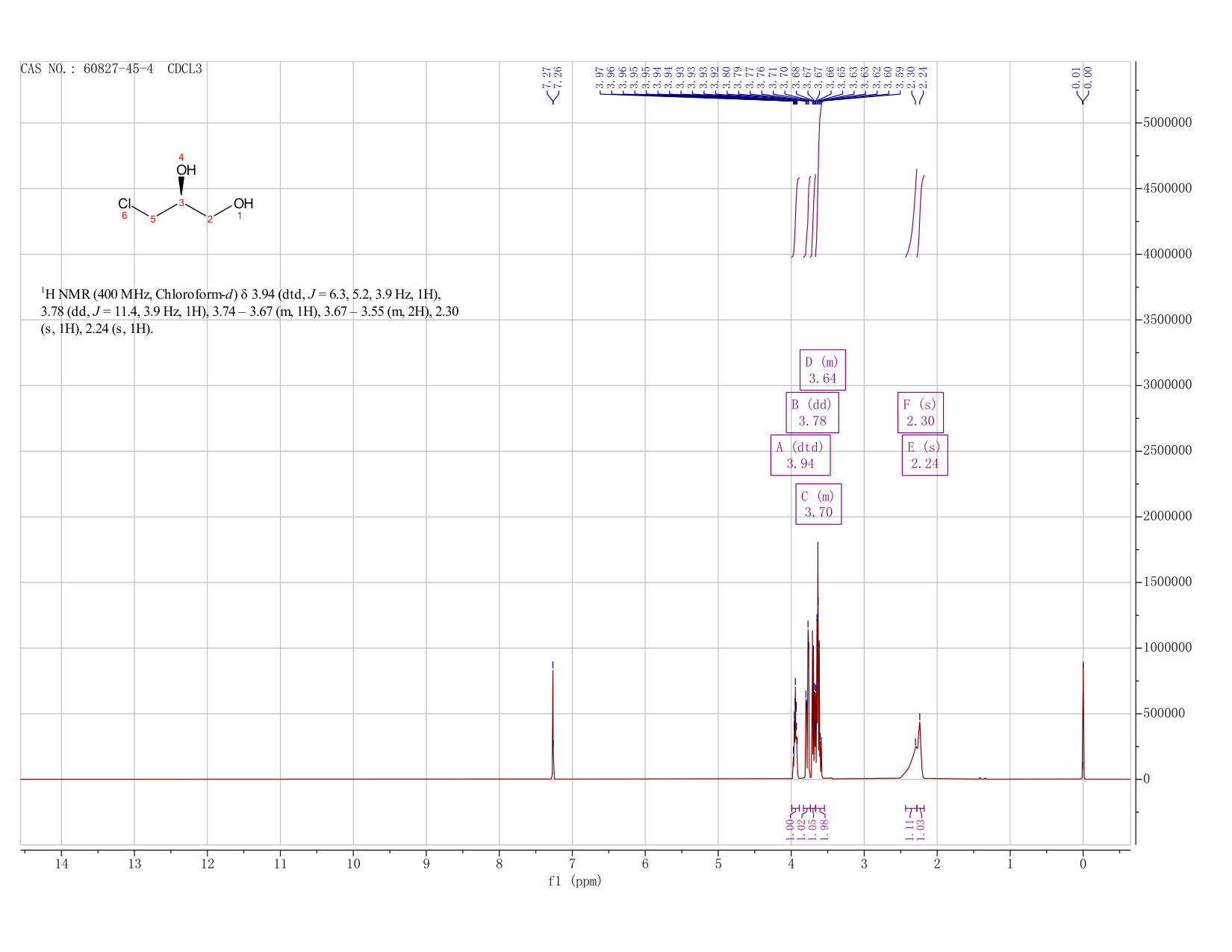Image resolution: width=1232 pixels, height=952 pixels.
Task: Click the Cl atom in the structure
Action: point(125,204)
